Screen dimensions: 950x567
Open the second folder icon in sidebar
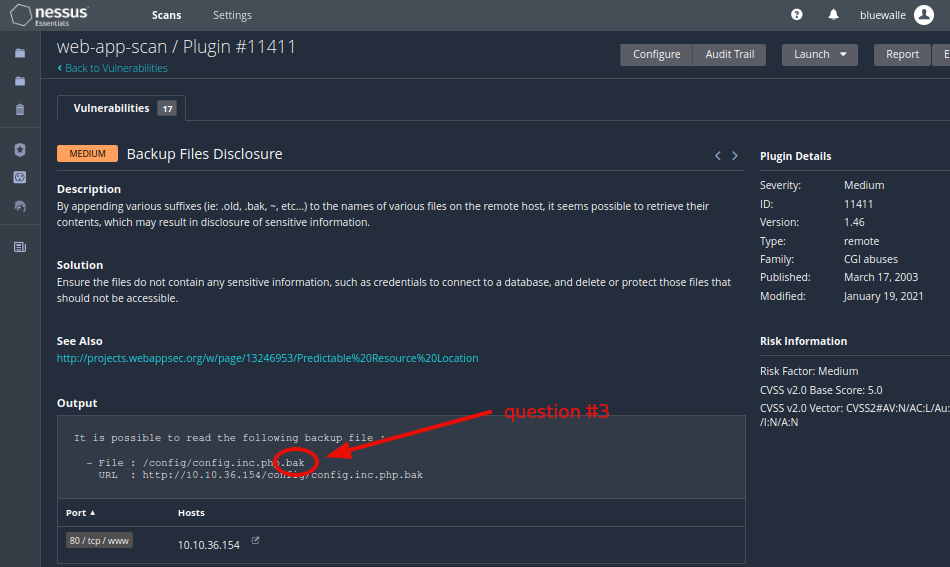coord(20,81)
